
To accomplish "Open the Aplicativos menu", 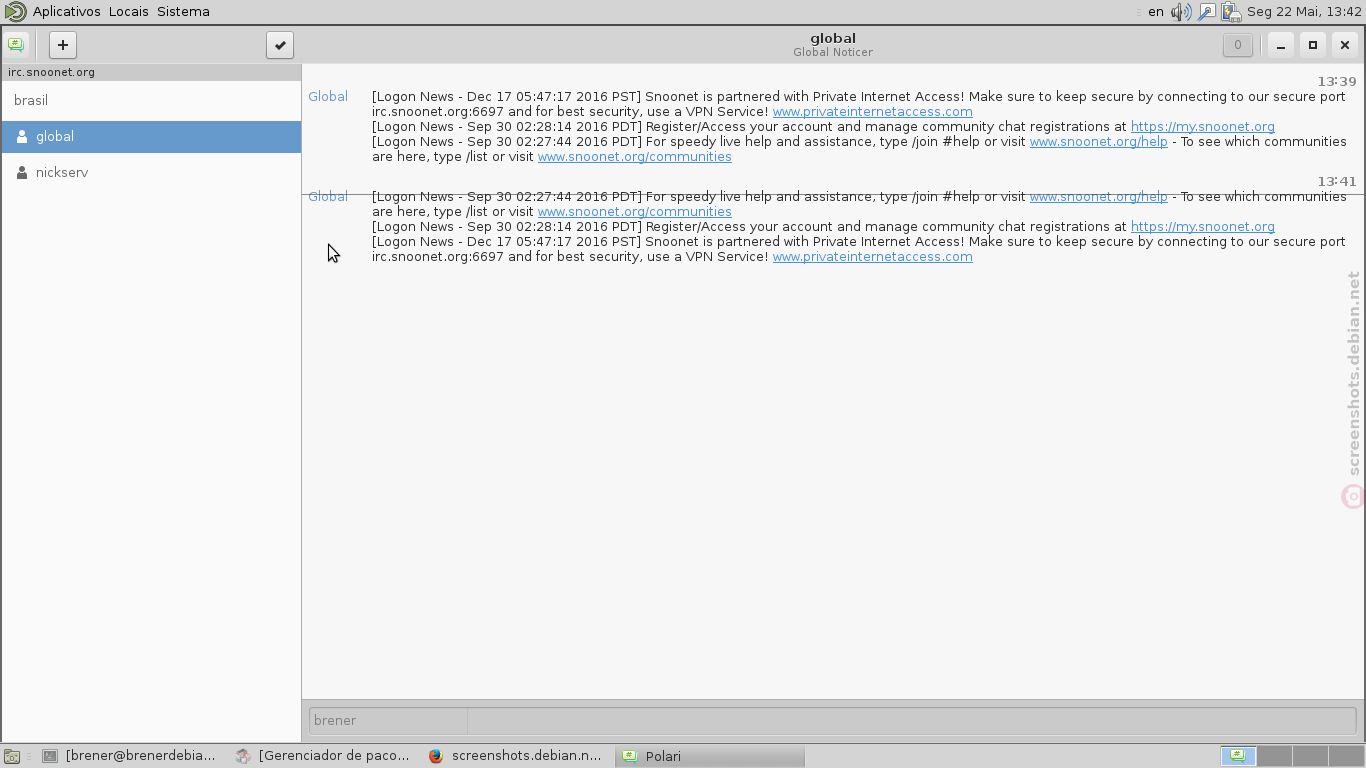I will (66, 12).
